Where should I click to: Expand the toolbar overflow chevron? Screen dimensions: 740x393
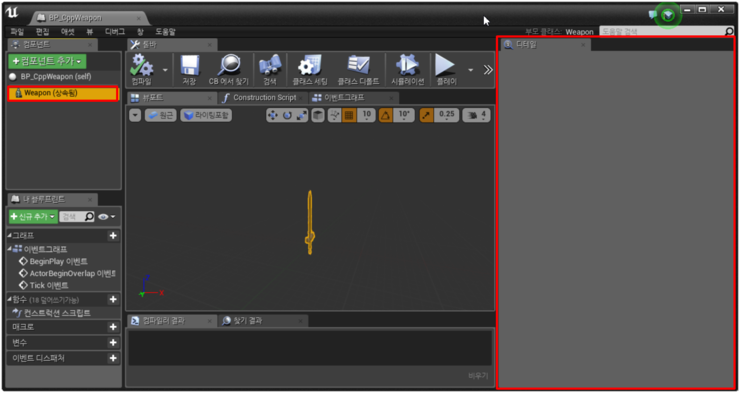click(488, 70)
